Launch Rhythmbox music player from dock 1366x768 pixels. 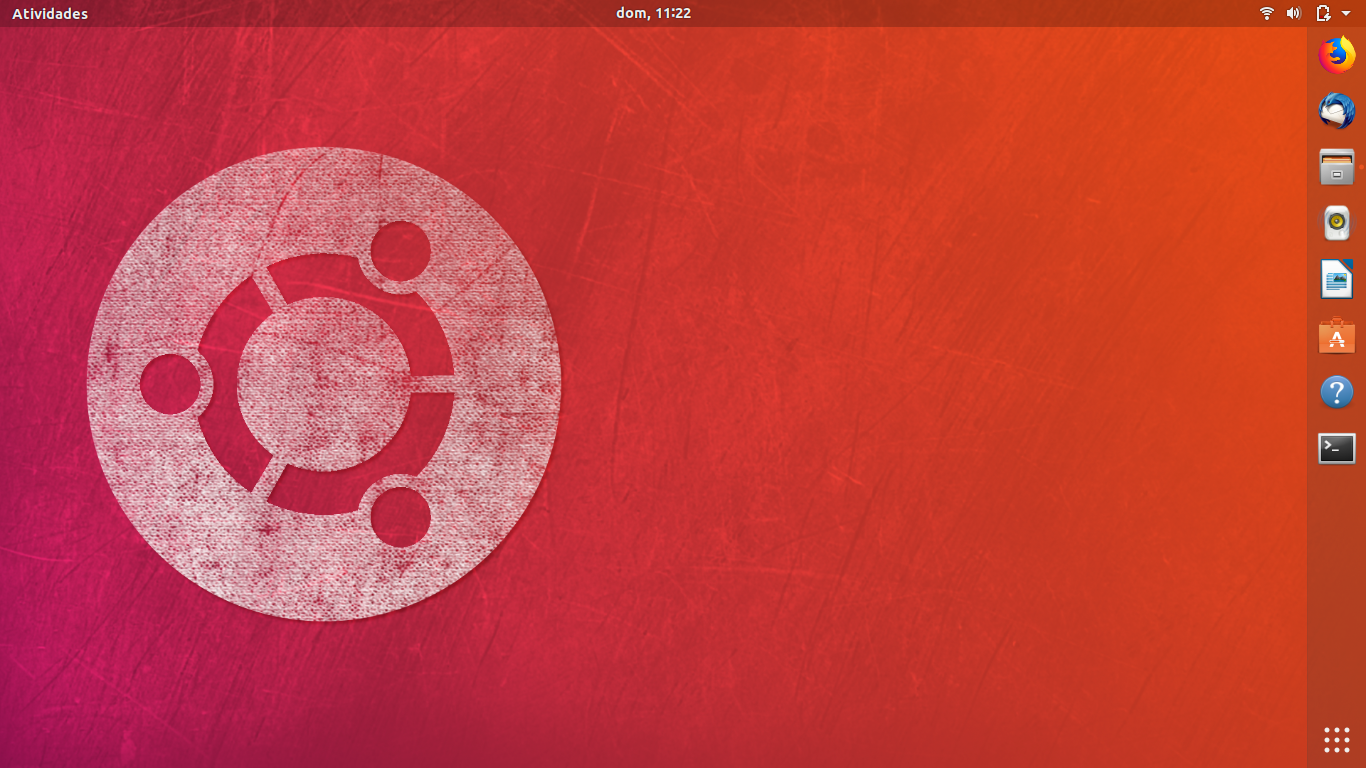1337,223
